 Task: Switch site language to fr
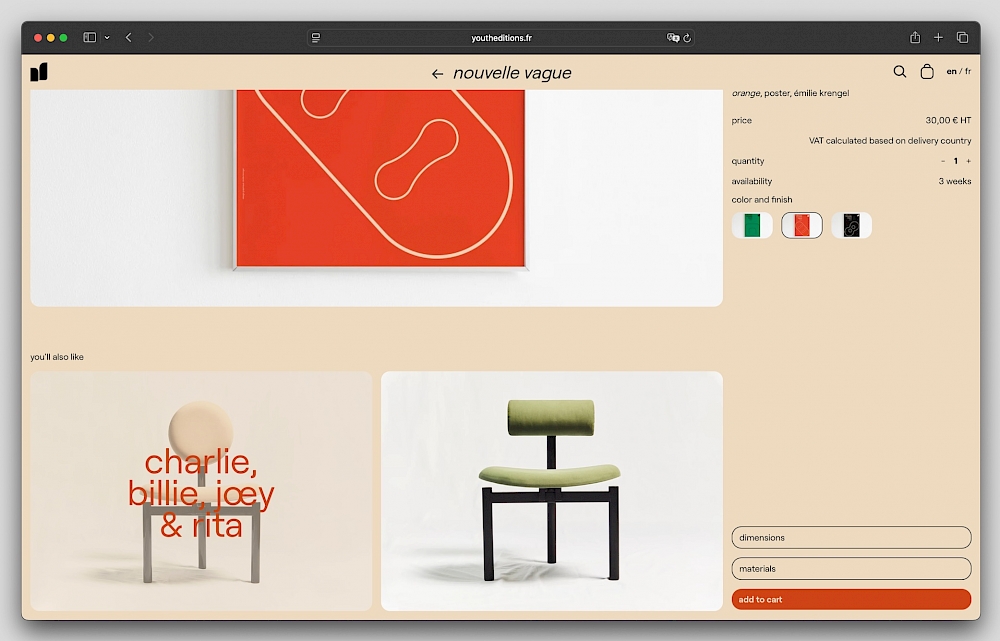(x=967, y=72)
